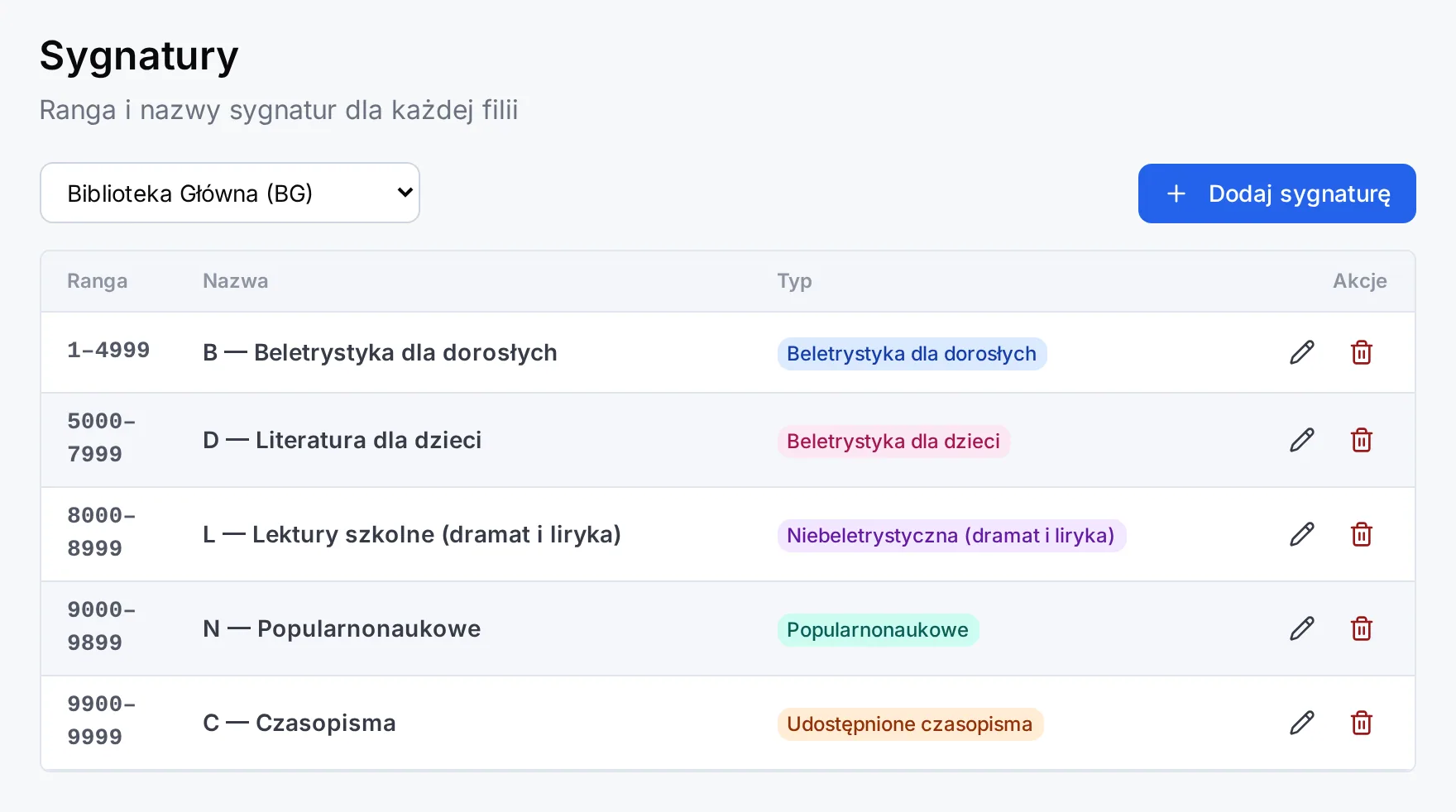Select the range cell 5000–7999
Image resolution: width=1456 pixels, height=812 pixels.
point(102,437)
